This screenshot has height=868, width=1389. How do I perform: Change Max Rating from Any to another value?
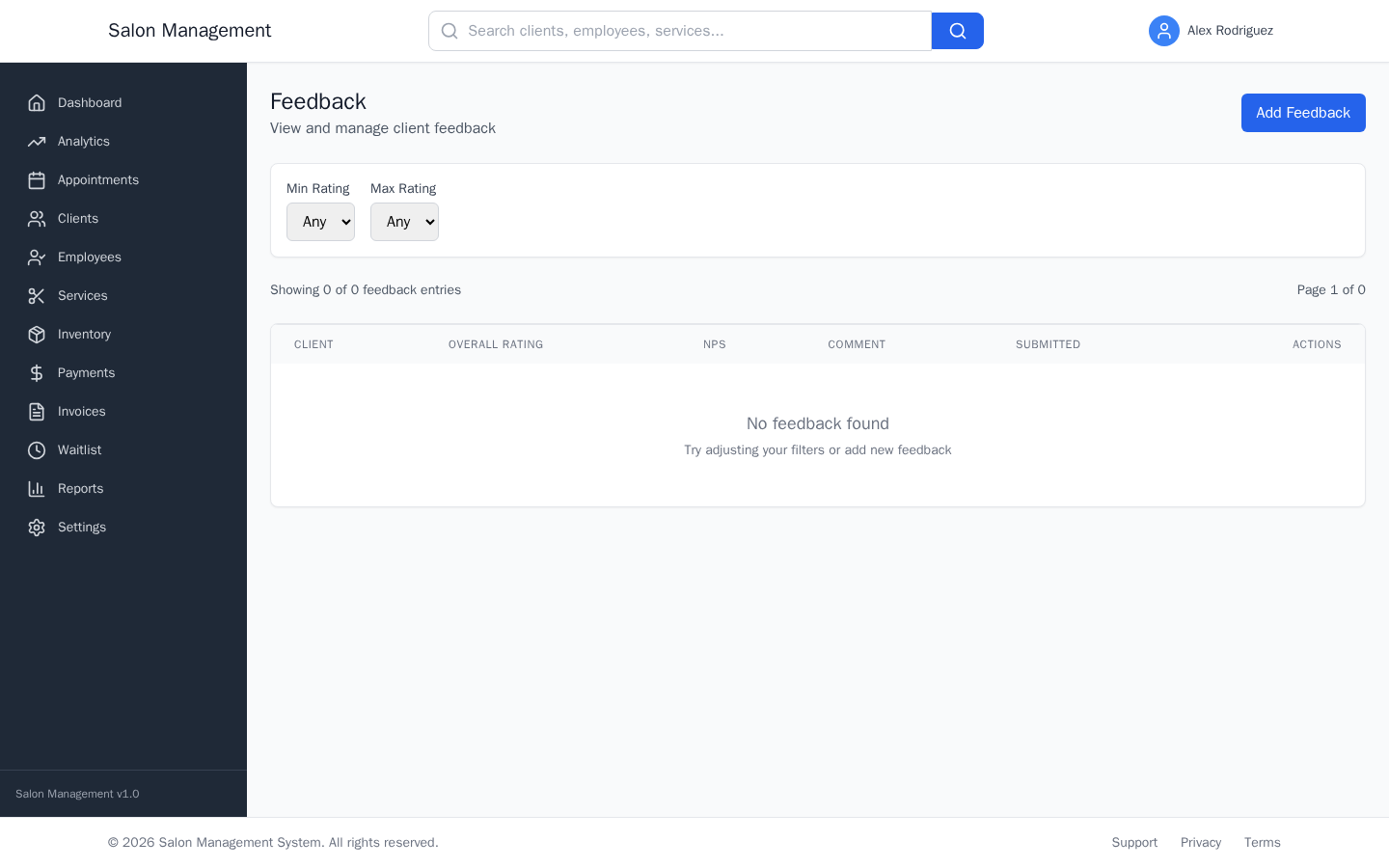[x=404, y=222]
